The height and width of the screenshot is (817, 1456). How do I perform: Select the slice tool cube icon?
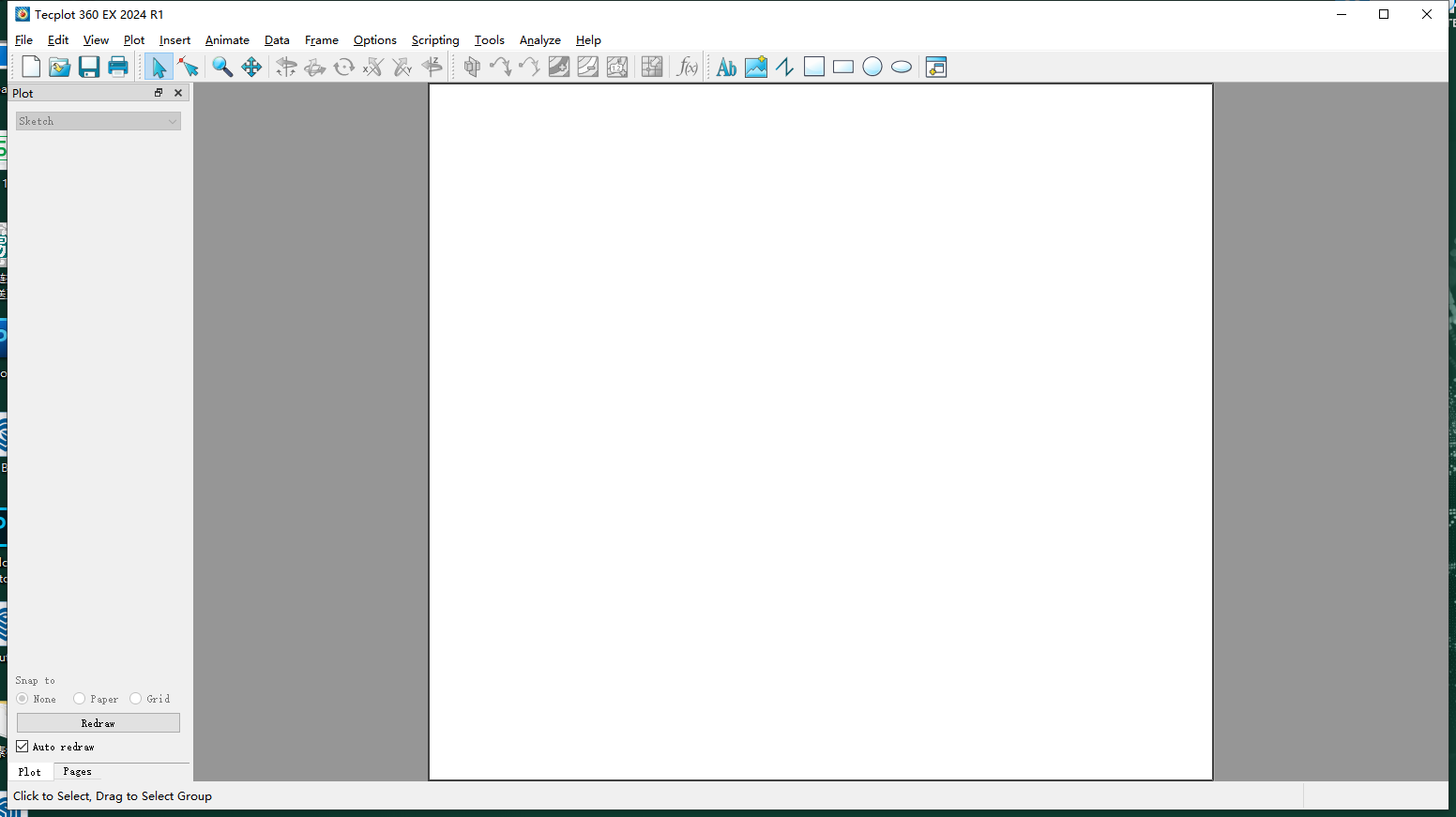tap(472, 67)
